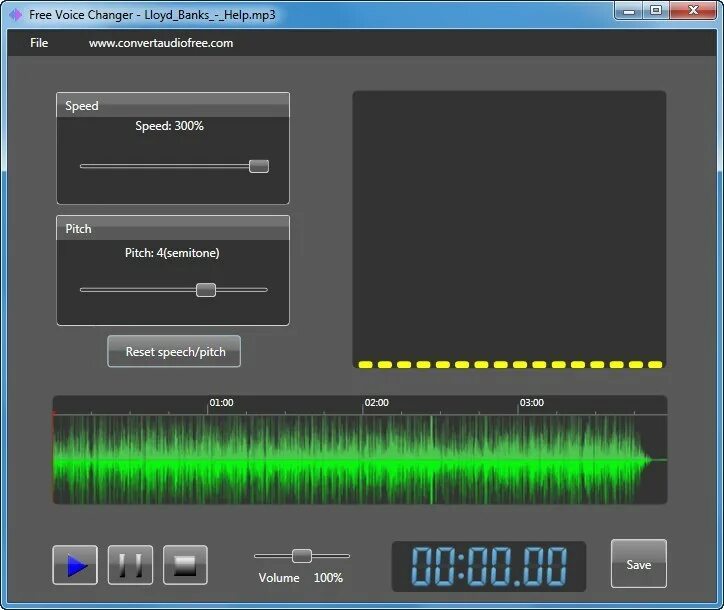Close the Free Voice Changer window
Viewport: 724px width, 610px height.
(693, 10)
